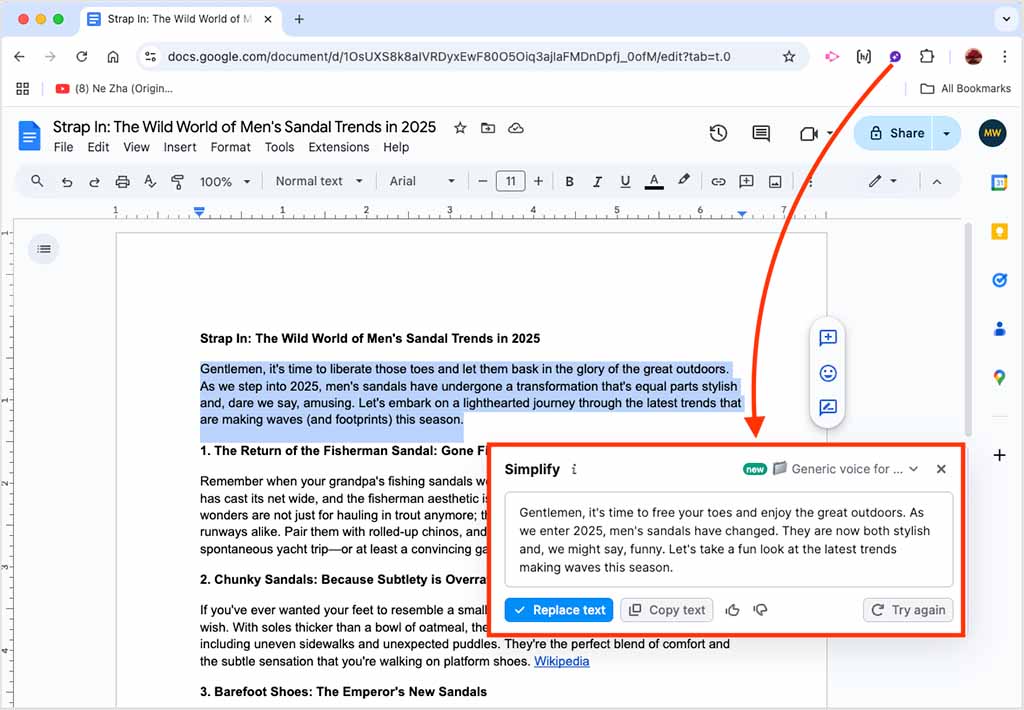
Task: Open the Normal text style dropdown
Action: pos(319,181)
